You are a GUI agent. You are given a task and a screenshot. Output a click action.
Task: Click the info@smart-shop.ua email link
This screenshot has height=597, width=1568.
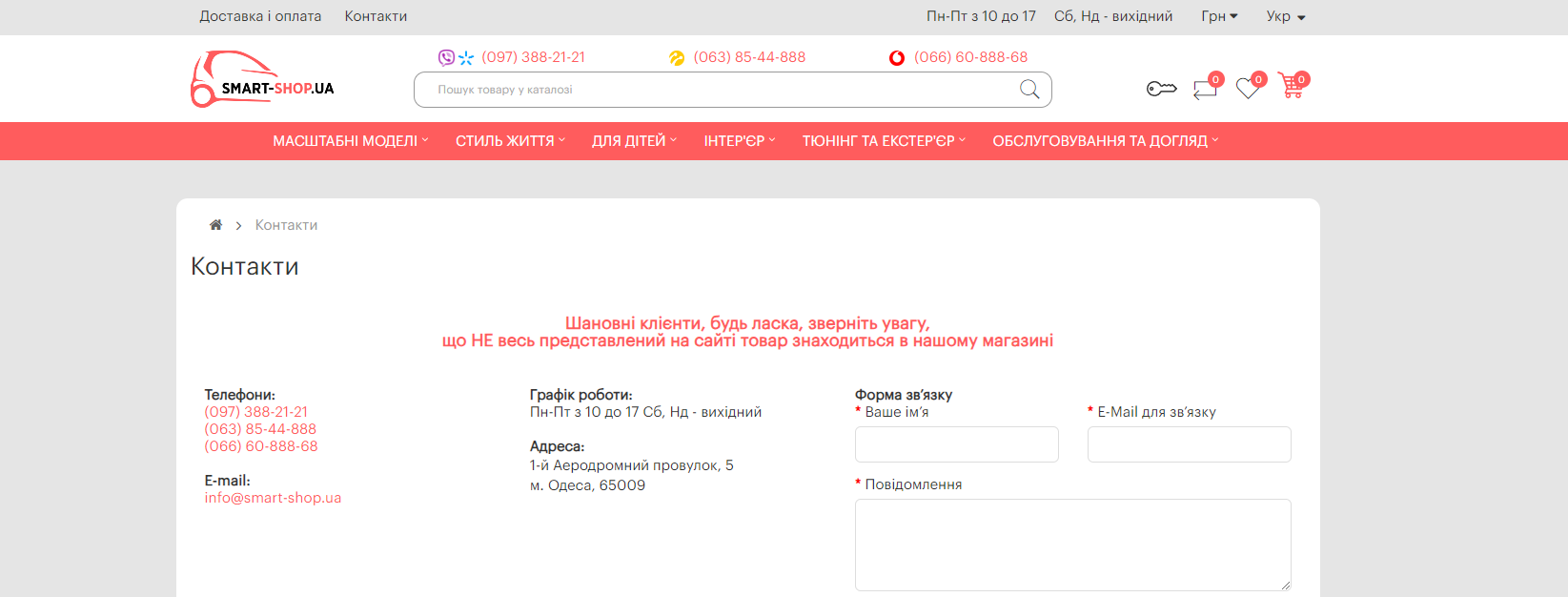[273, 498]
